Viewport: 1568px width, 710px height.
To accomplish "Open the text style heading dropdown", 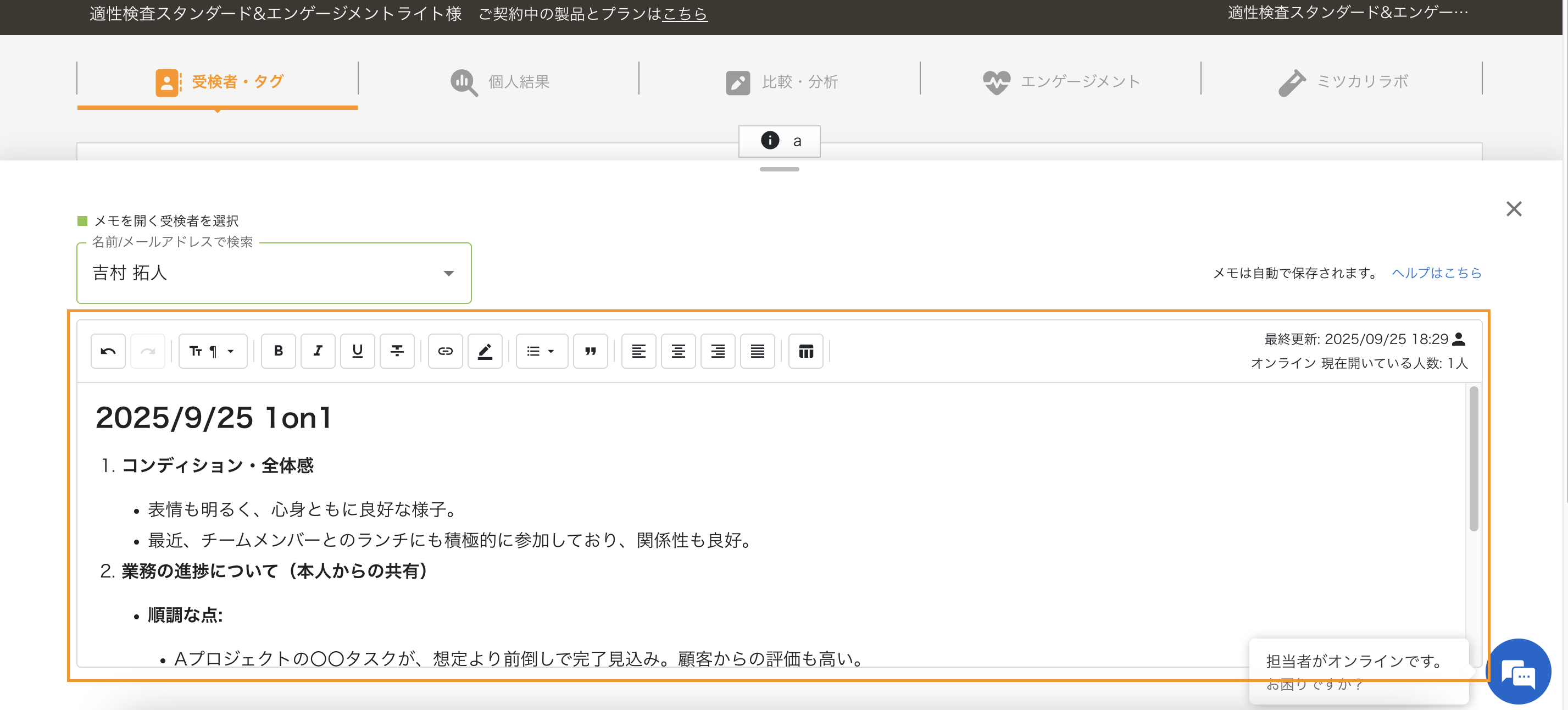I will pyautogui.click(x=213, y=351).
